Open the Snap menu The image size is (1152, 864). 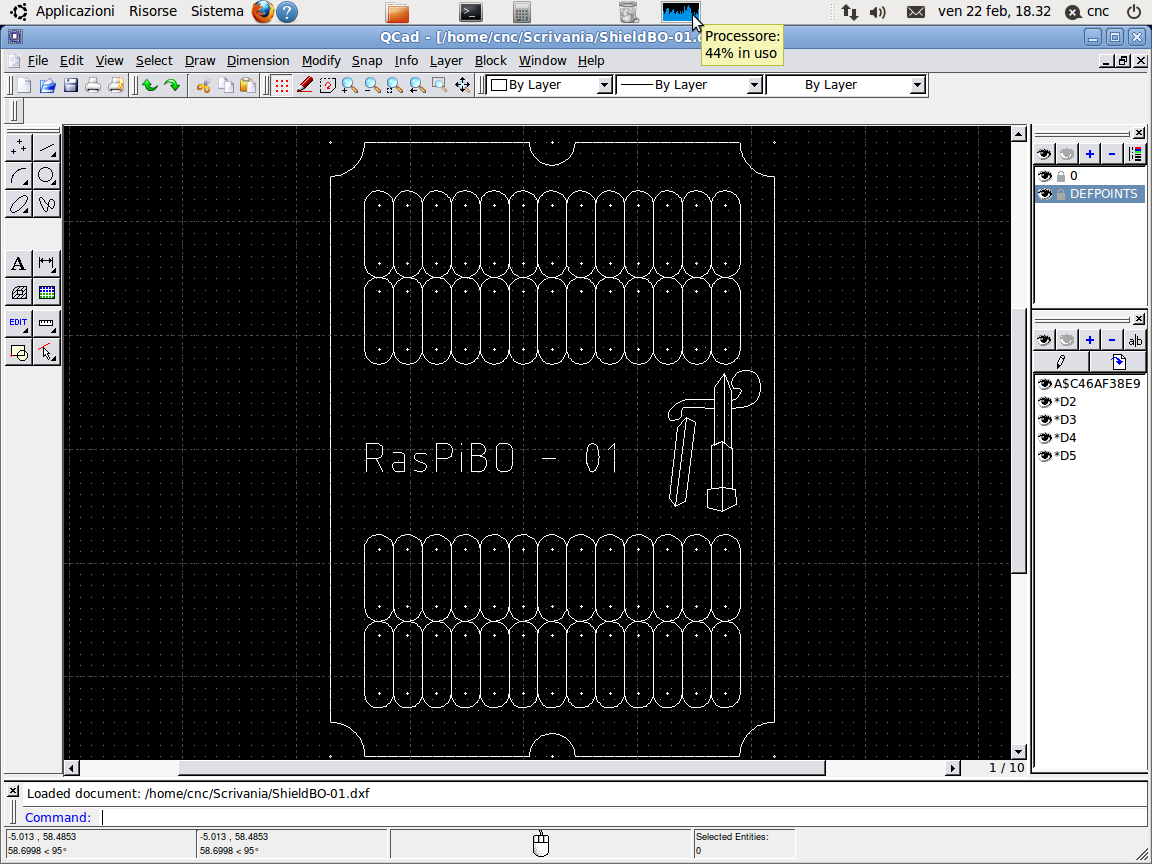click(x=367, y=61)
